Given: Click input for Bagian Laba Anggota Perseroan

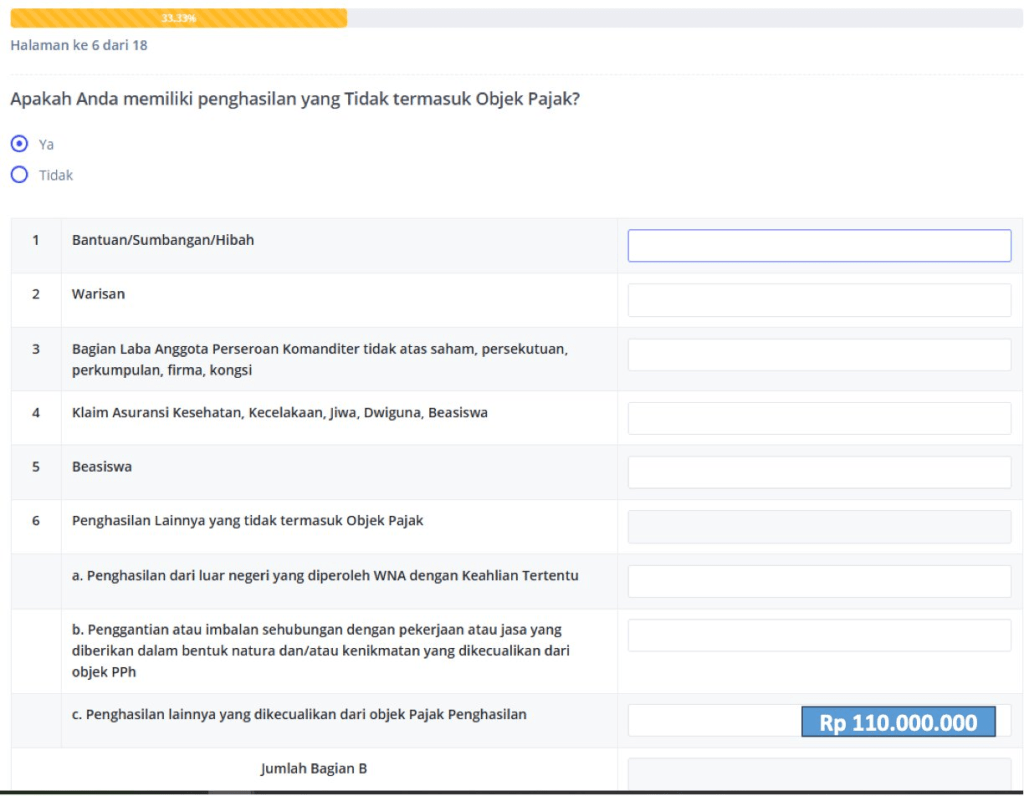Looking at the screenshot, I should (x=818, y=355).
